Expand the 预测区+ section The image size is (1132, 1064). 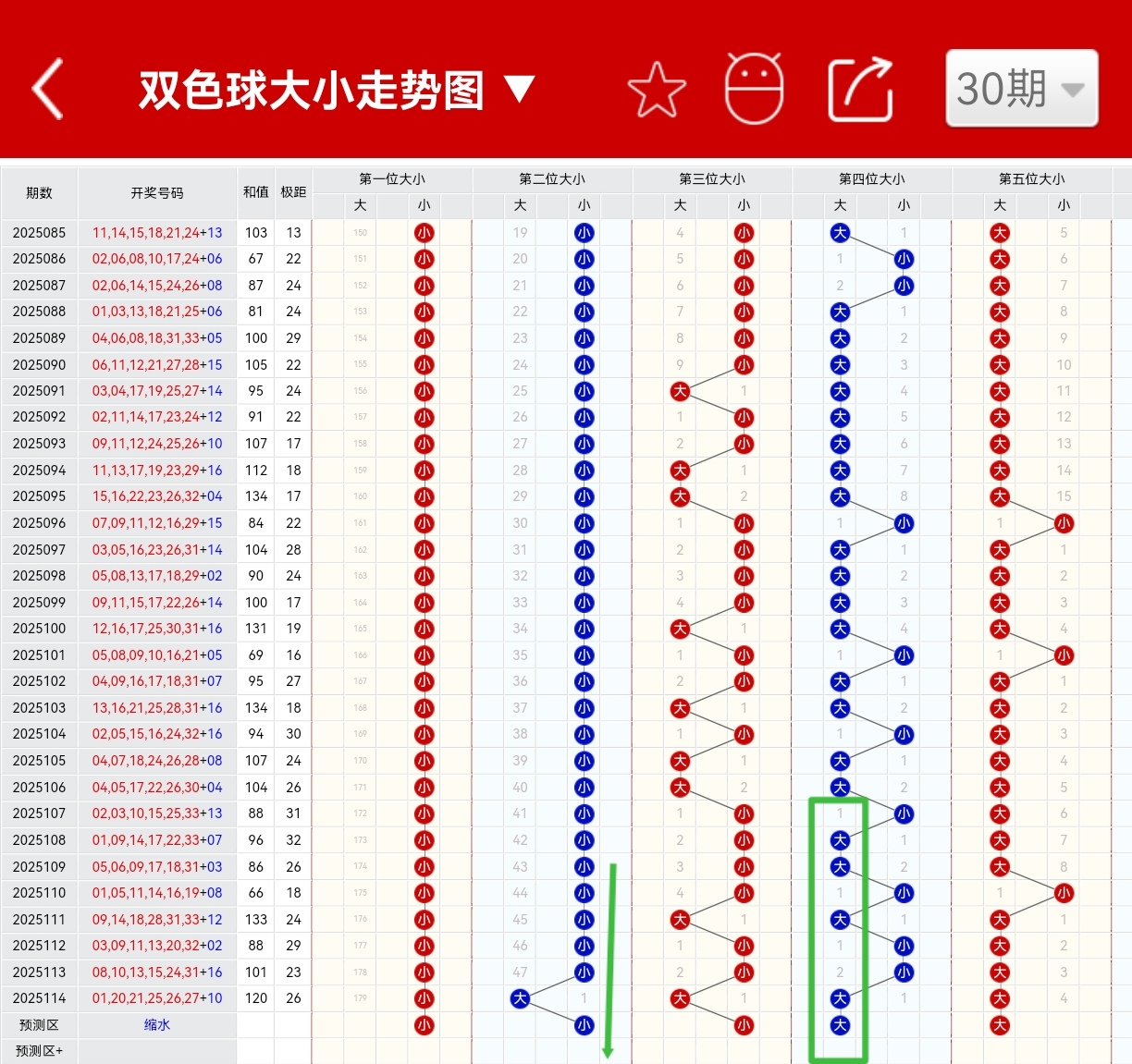39,1051
